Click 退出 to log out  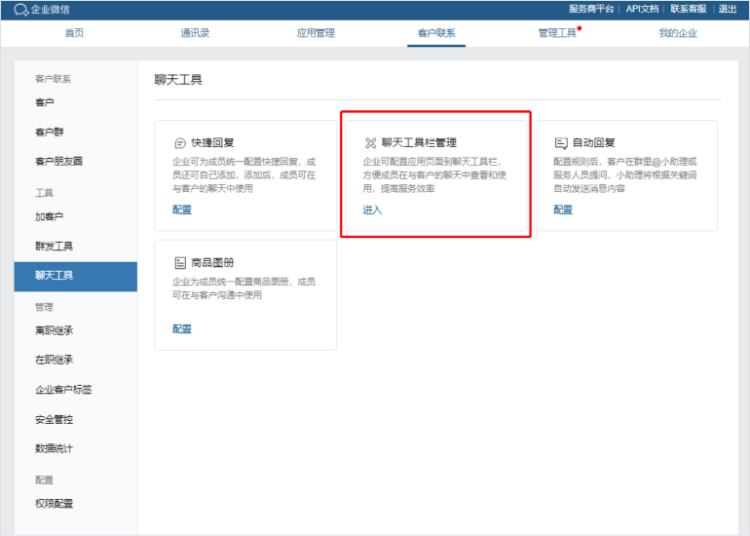(x=727, y=9)
